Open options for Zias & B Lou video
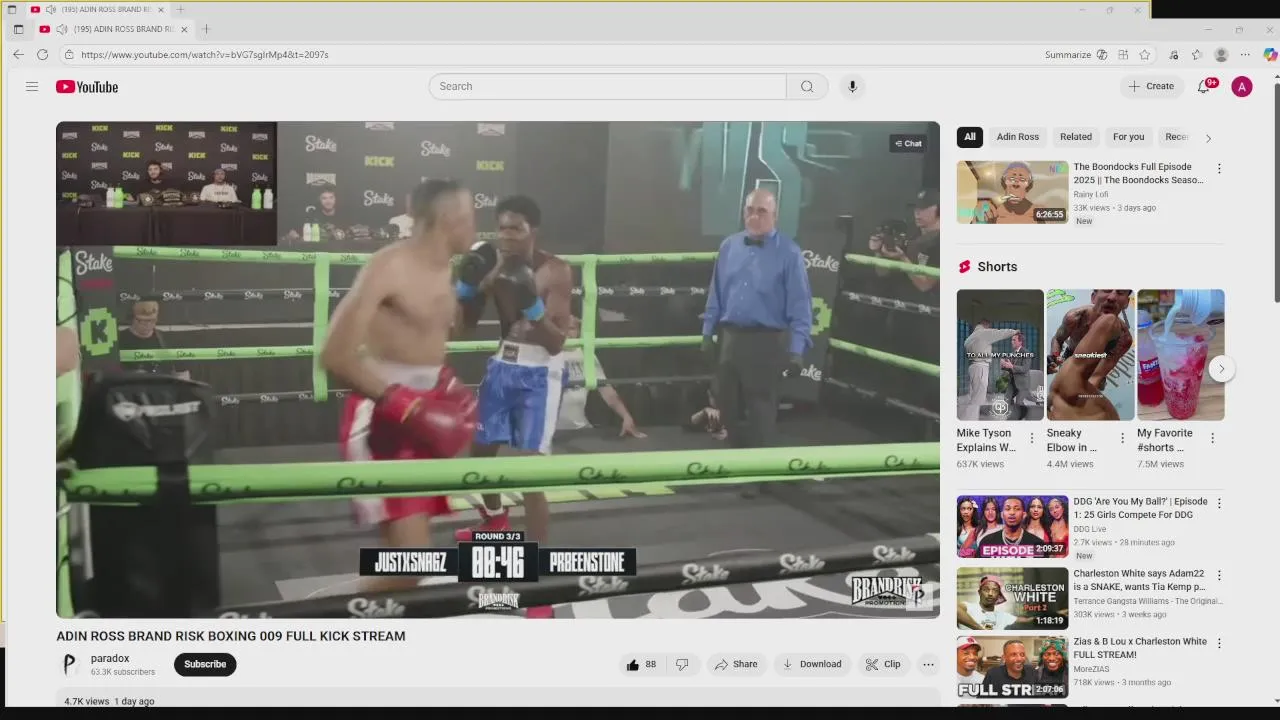This screenshot has width=1280, height=720. [x=1219, y=643]
